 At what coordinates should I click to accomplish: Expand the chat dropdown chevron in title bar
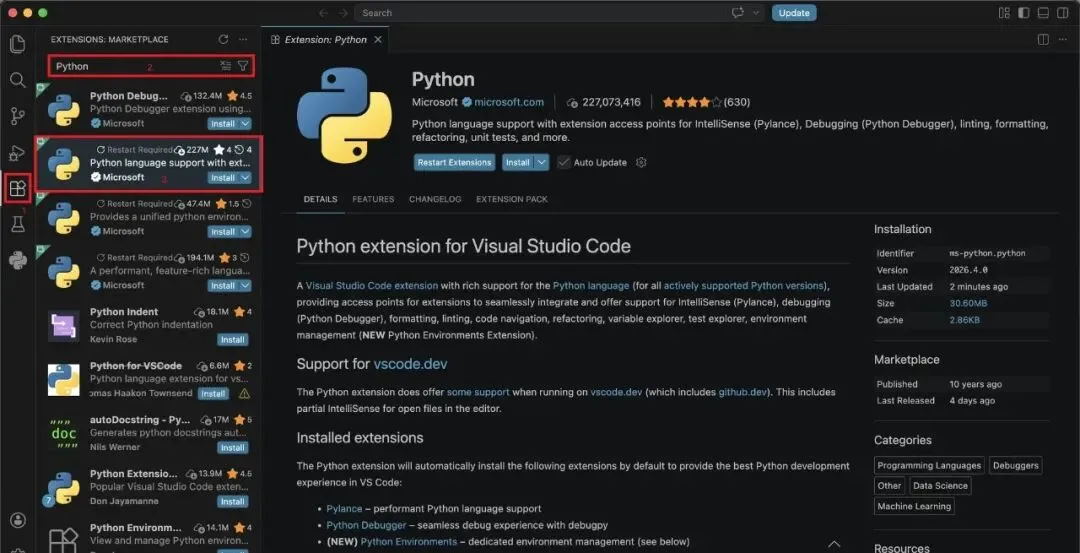click(x=756, y=12)
